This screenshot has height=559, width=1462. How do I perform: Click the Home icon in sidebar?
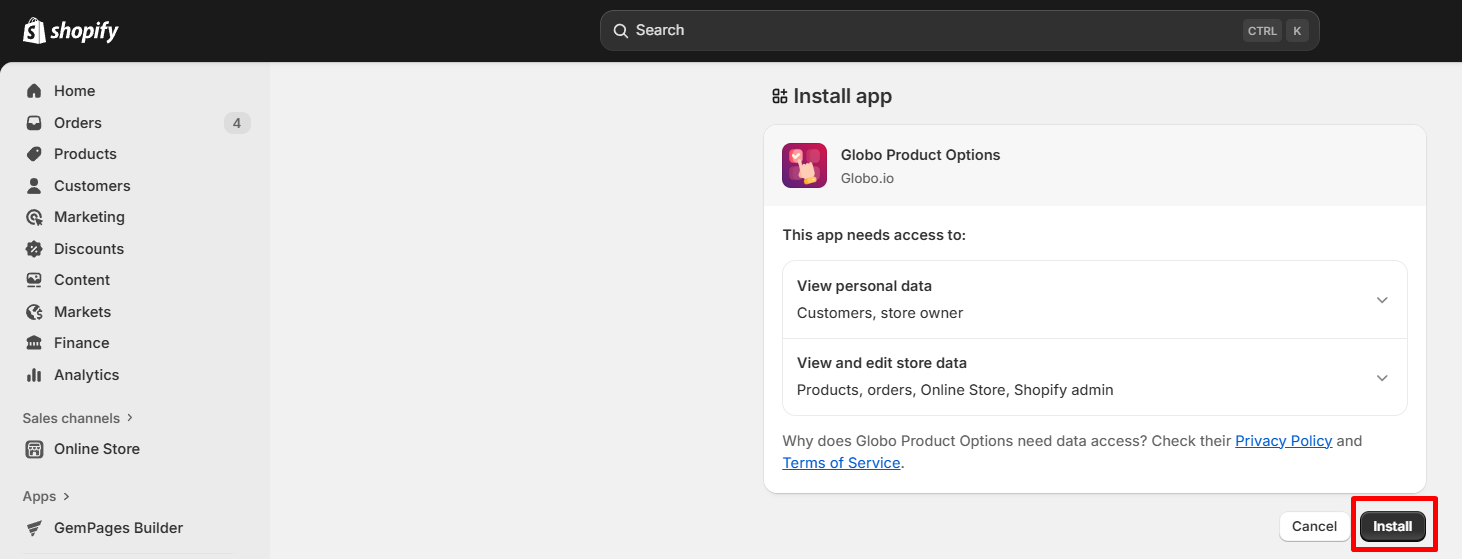(34, 91)
